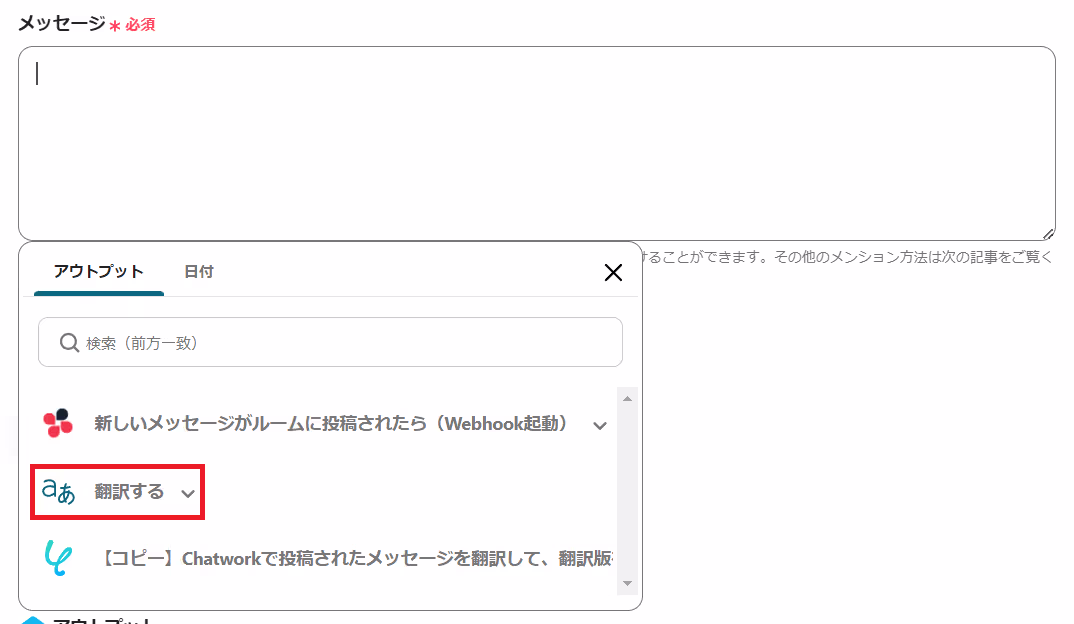Select 新しいメッセージがルームに投稿されたら（Webhook起動）
Screen dimensions: 1074x624
click(330, 424)
